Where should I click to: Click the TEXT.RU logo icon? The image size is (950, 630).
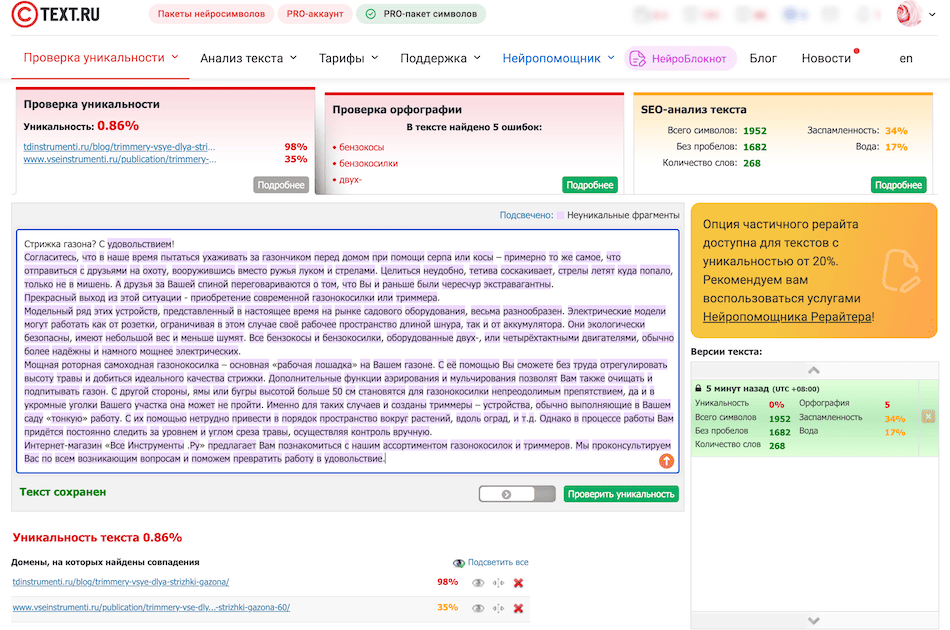[26, 14]
